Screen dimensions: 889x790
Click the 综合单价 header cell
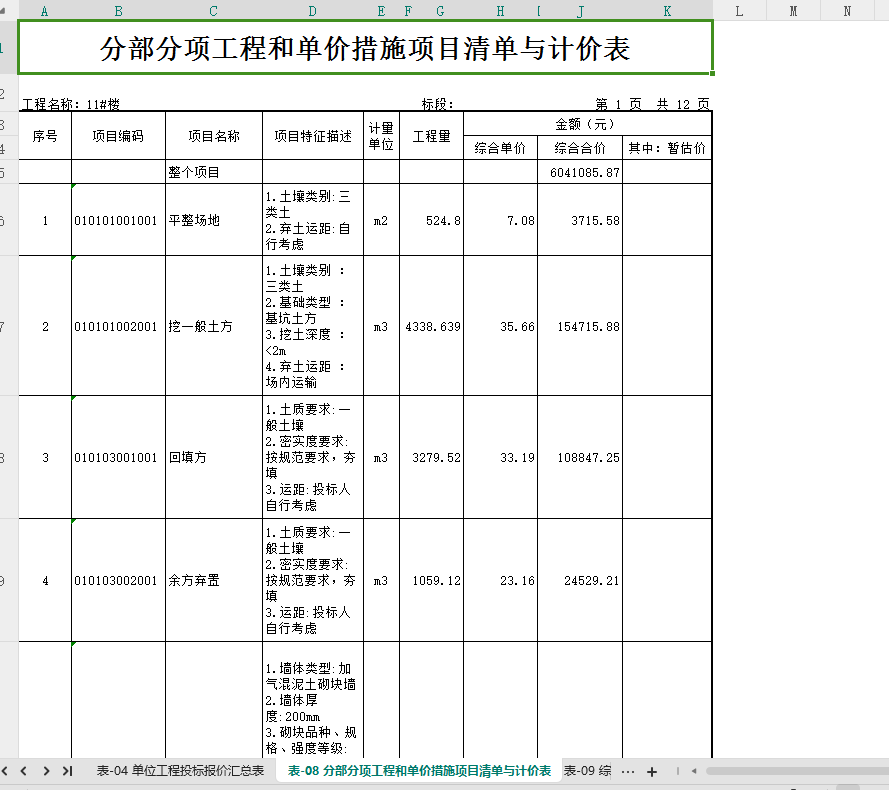pyautogui.click(x=501, y=148)
